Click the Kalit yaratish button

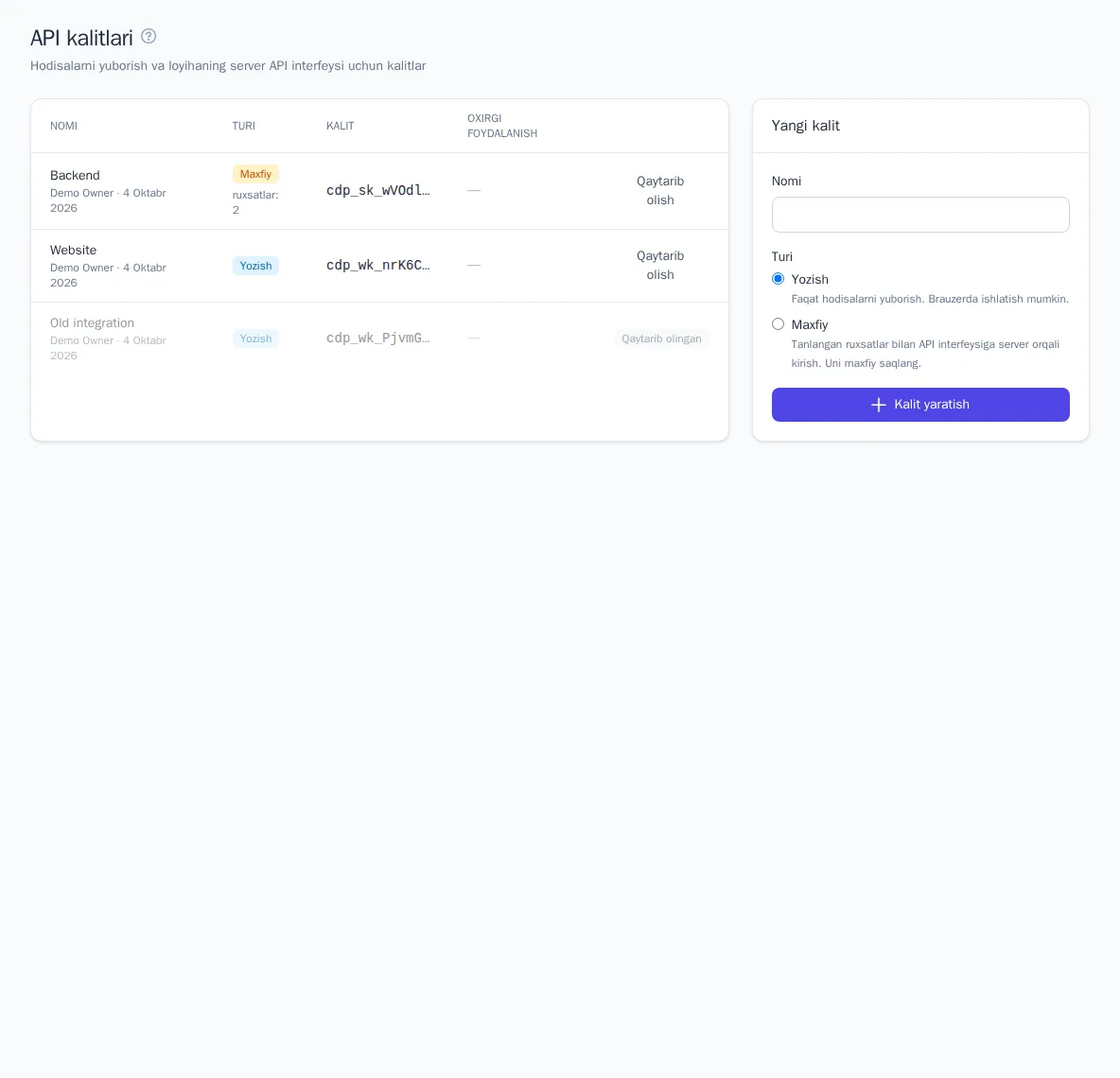click(x=920, y=405)
